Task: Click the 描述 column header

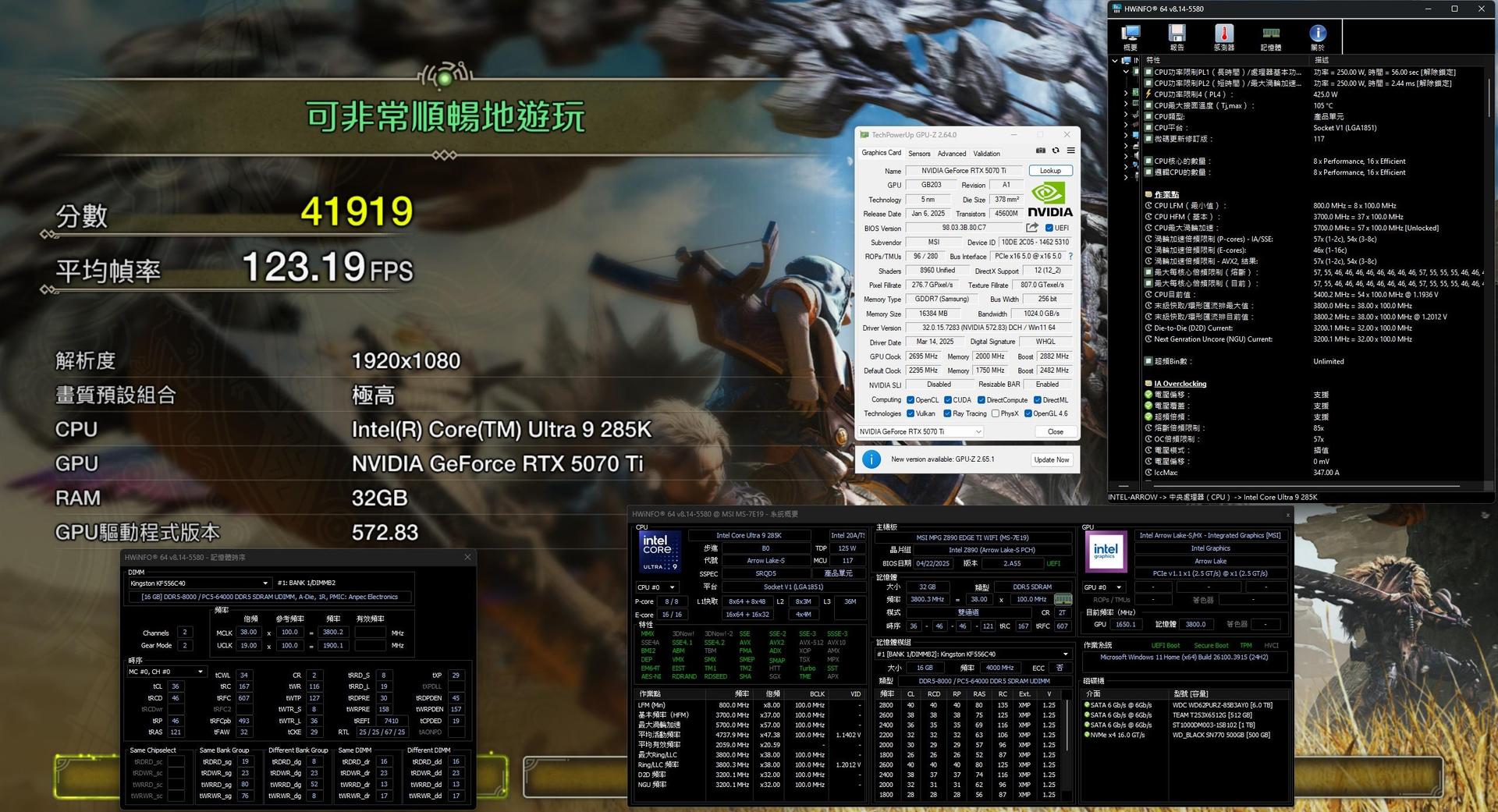Action: 1397,60
